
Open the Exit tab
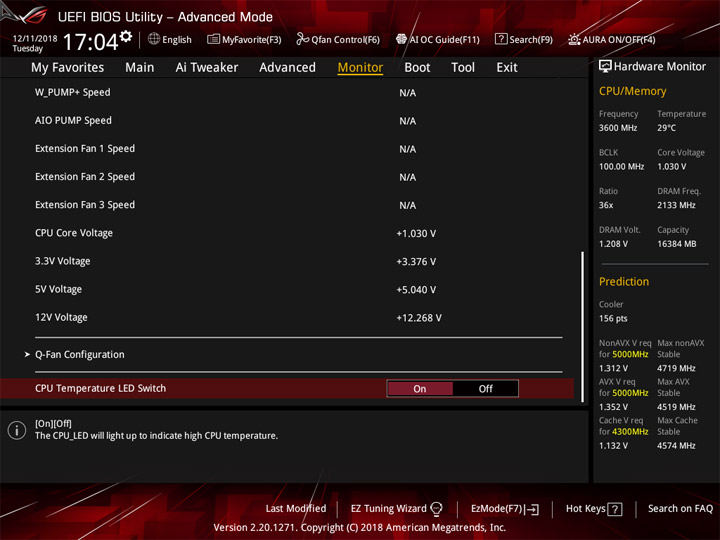[506, 68]
